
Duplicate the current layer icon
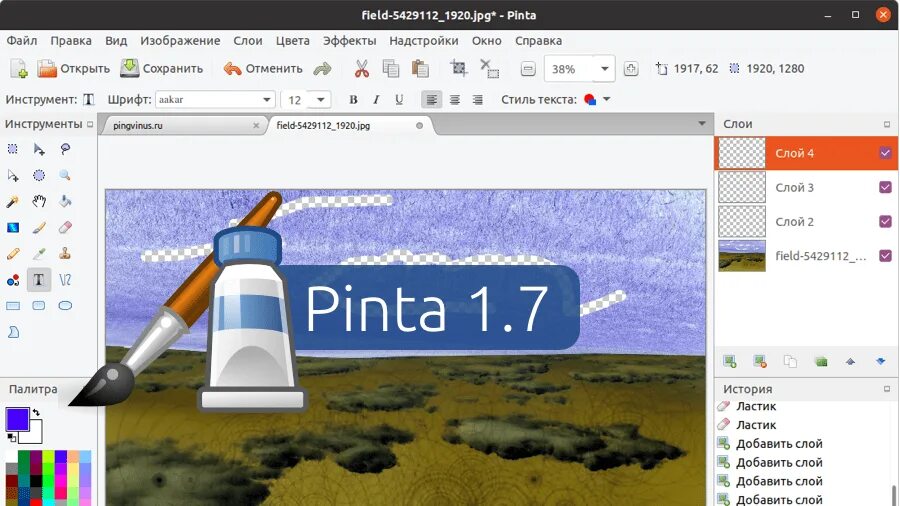click(790, 361)
